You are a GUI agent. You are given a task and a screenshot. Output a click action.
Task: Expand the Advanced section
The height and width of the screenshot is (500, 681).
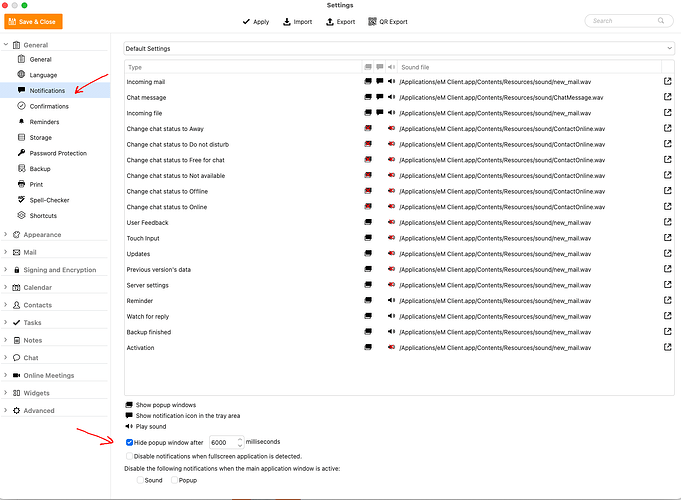pyautogui.click(x=6, y=410)
